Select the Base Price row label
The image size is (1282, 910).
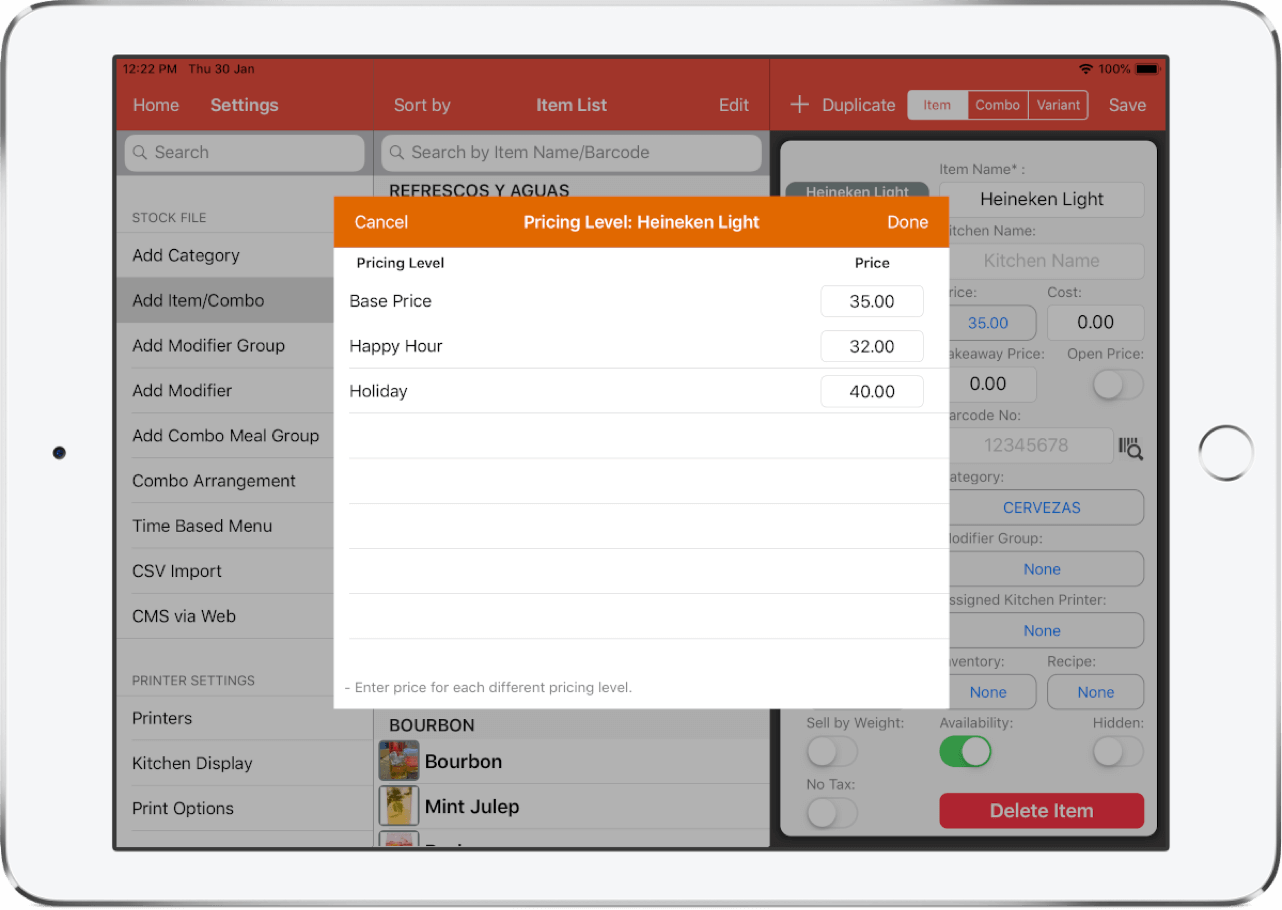pyautogui.click(x=390, y=301)
